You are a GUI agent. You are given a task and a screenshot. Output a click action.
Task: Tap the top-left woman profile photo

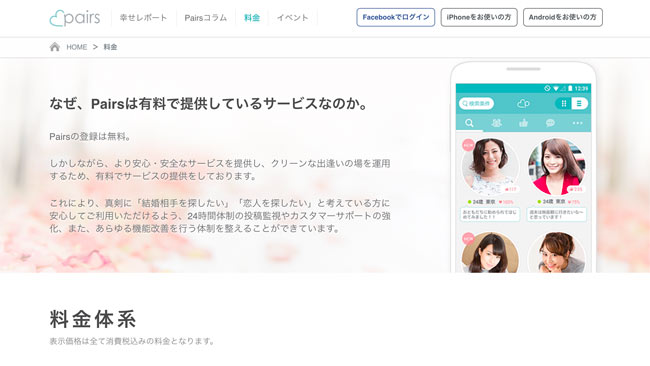click(490, 166)
